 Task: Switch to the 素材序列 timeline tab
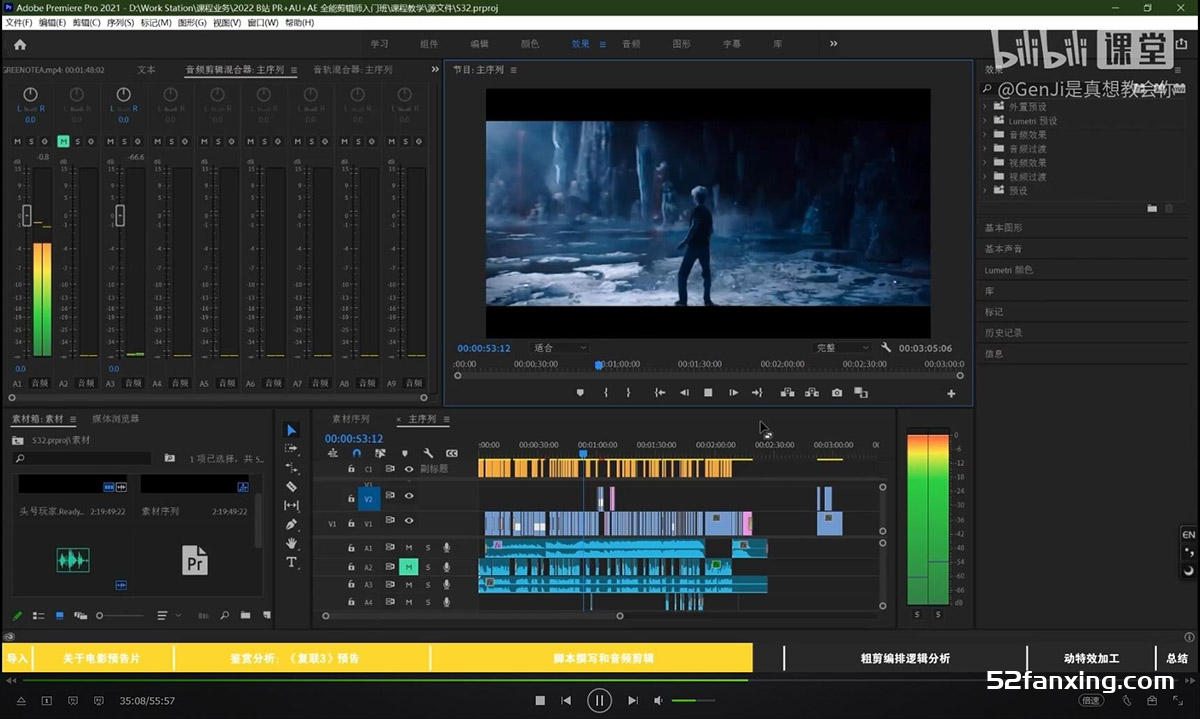[351, 419]
